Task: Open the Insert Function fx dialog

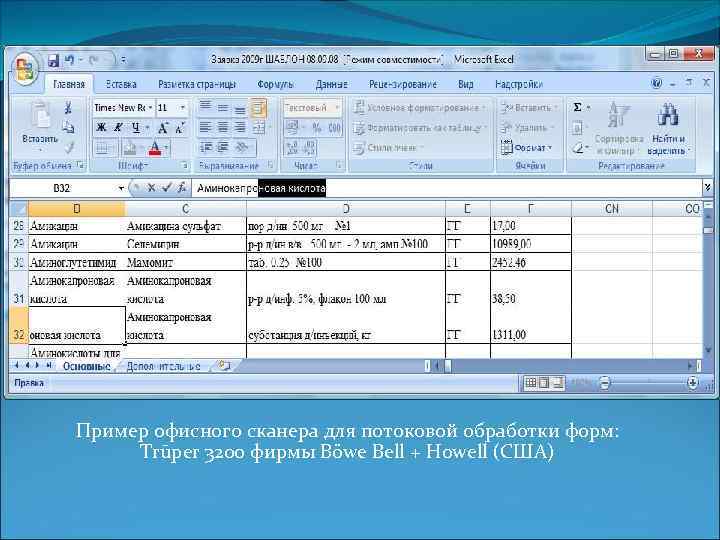Action: 182,187
